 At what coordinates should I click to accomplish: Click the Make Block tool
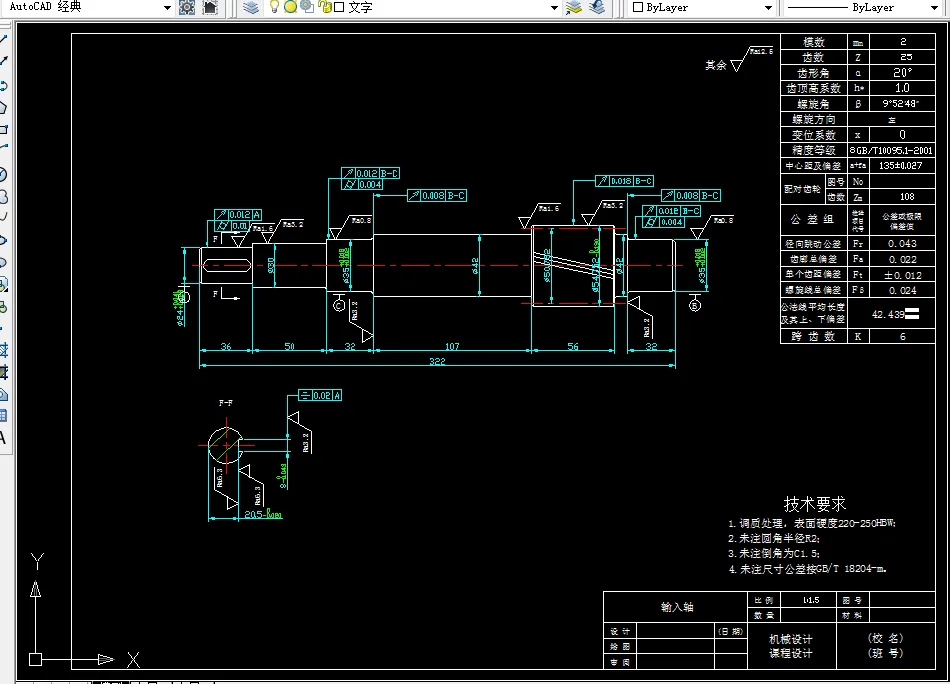tap(3, 307)
